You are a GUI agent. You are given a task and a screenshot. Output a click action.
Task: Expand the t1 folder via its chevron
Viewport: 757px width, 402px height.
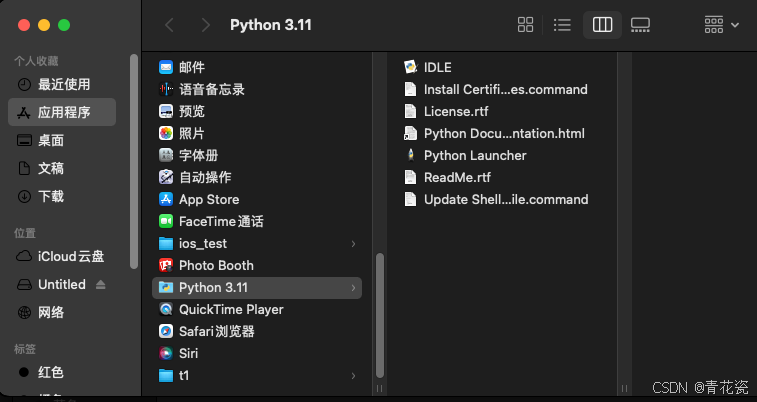coord(353,376)
